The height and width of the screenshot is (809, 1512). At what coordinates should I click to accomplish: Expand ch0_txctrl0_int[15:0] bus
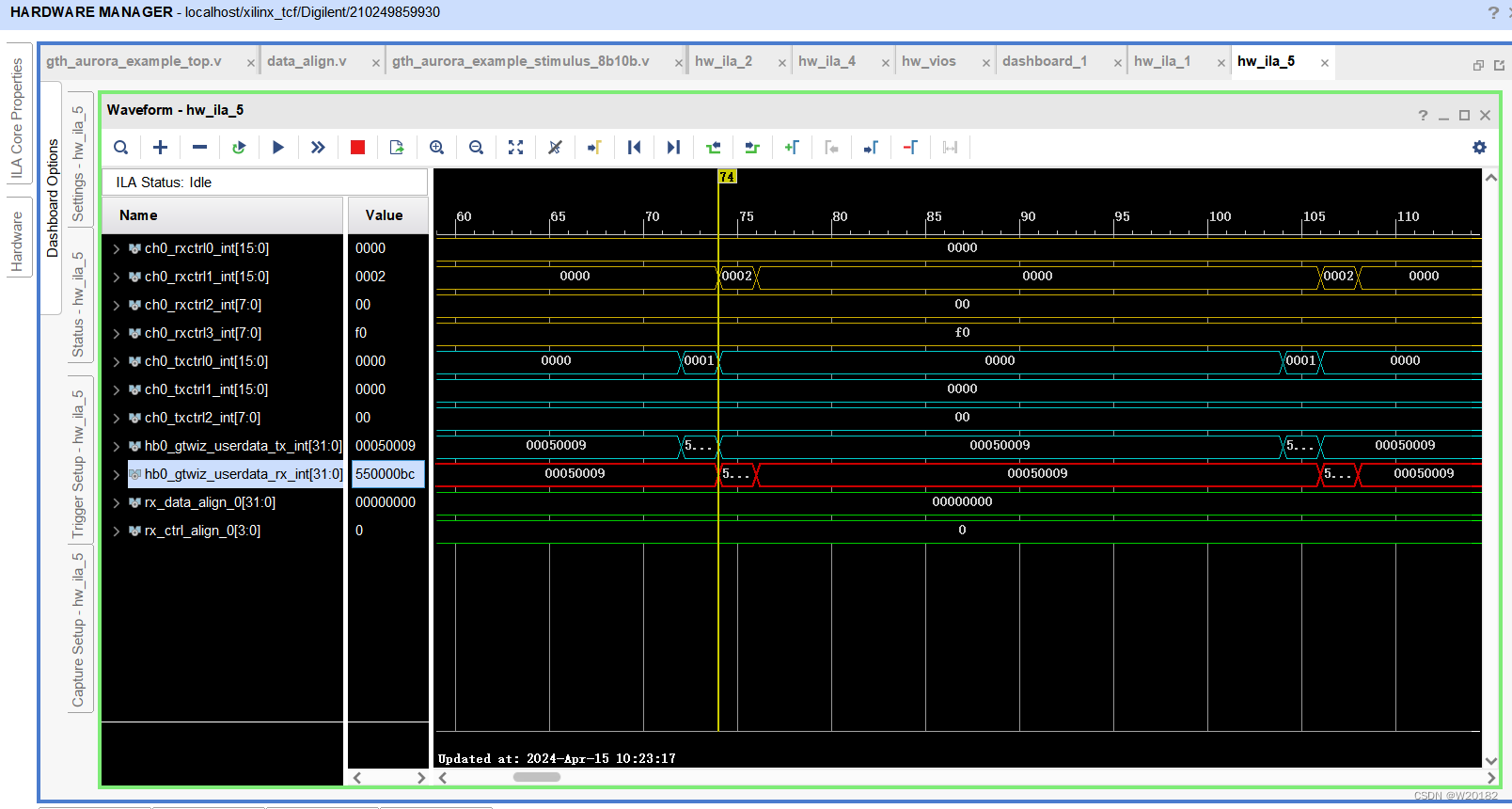[x=117, y=362]
